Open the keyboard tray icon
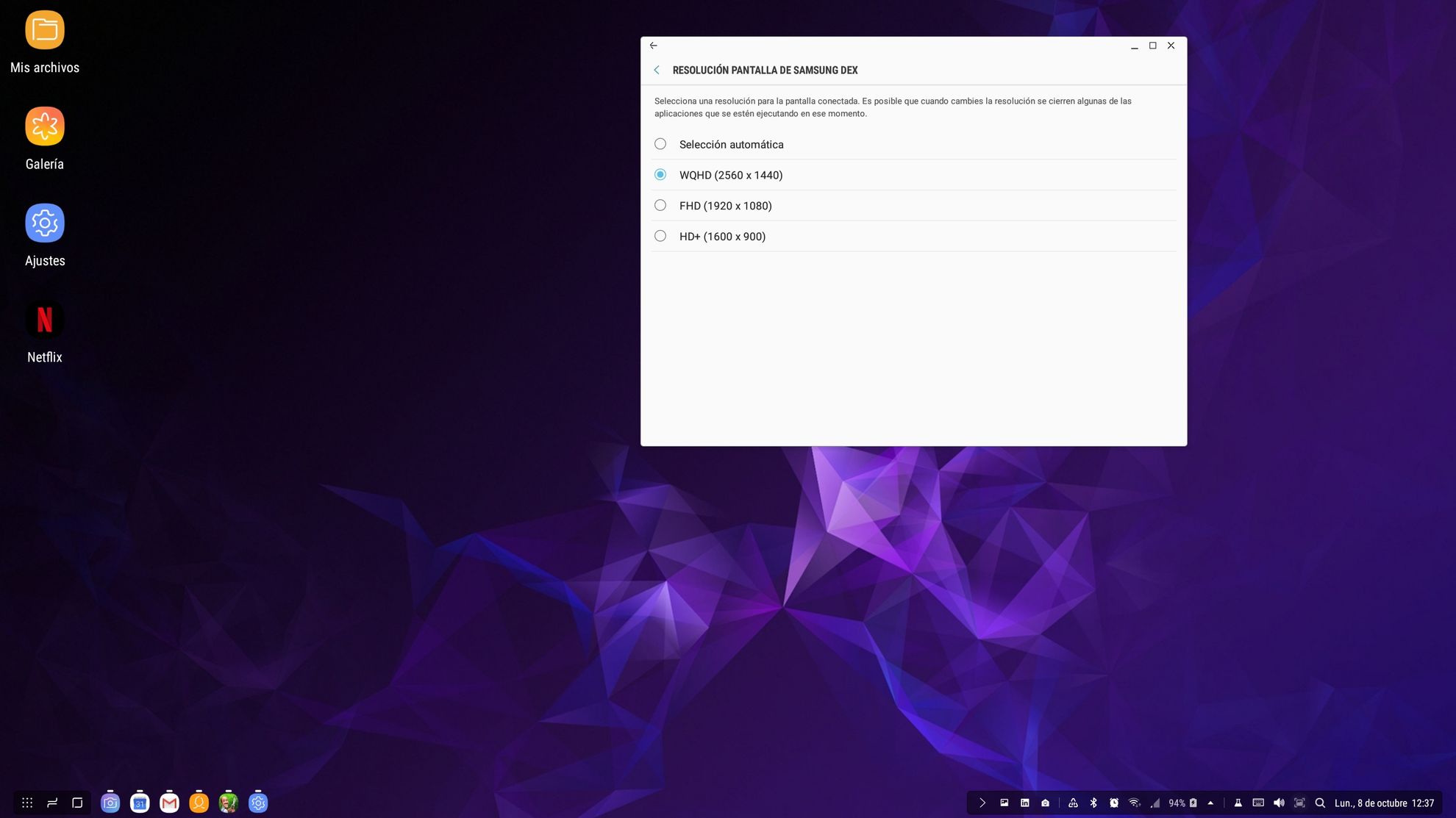 point(1258,803)
